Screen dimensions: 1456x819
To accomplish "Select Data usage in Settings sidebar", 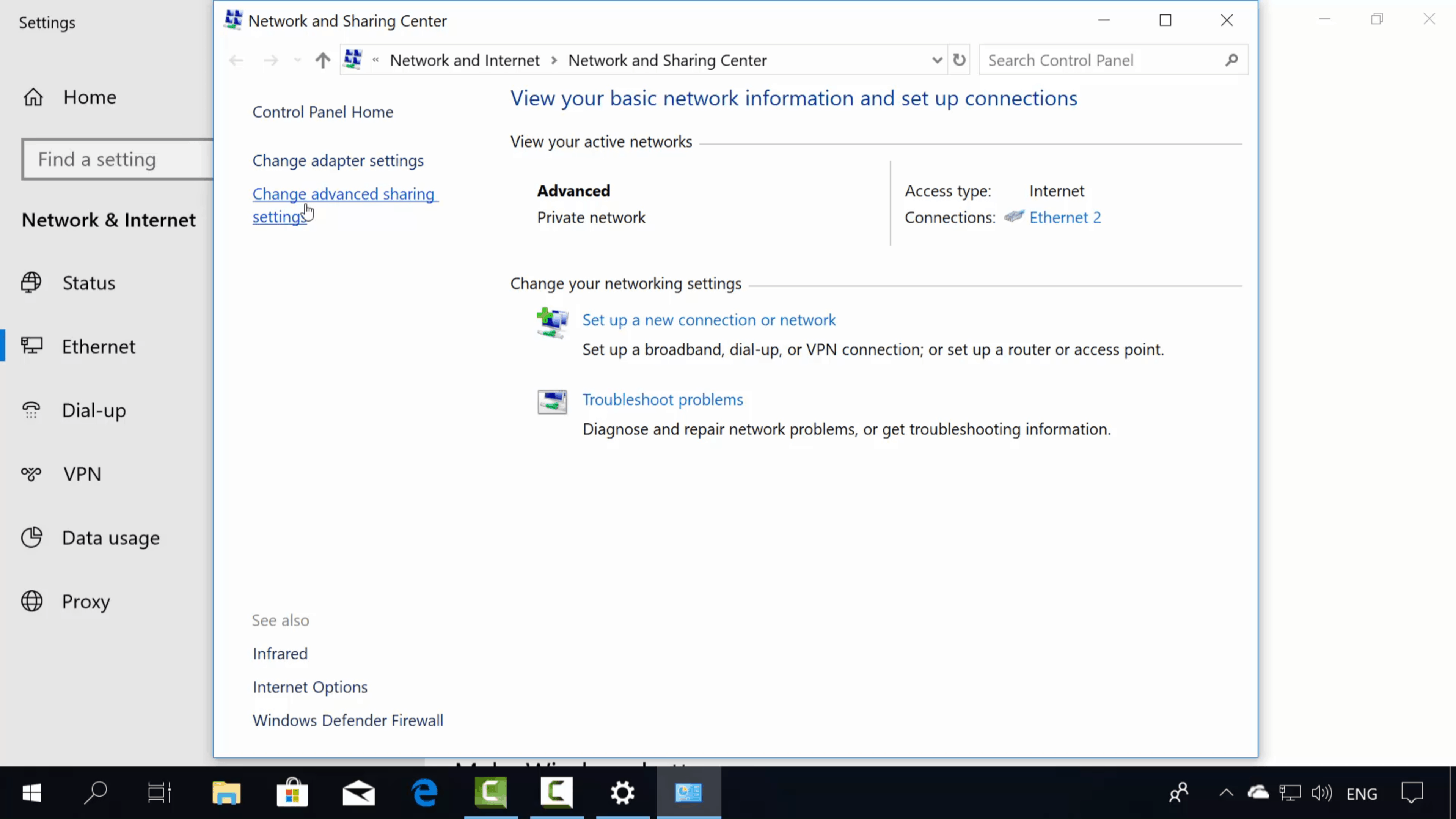I will pos(90,538).
